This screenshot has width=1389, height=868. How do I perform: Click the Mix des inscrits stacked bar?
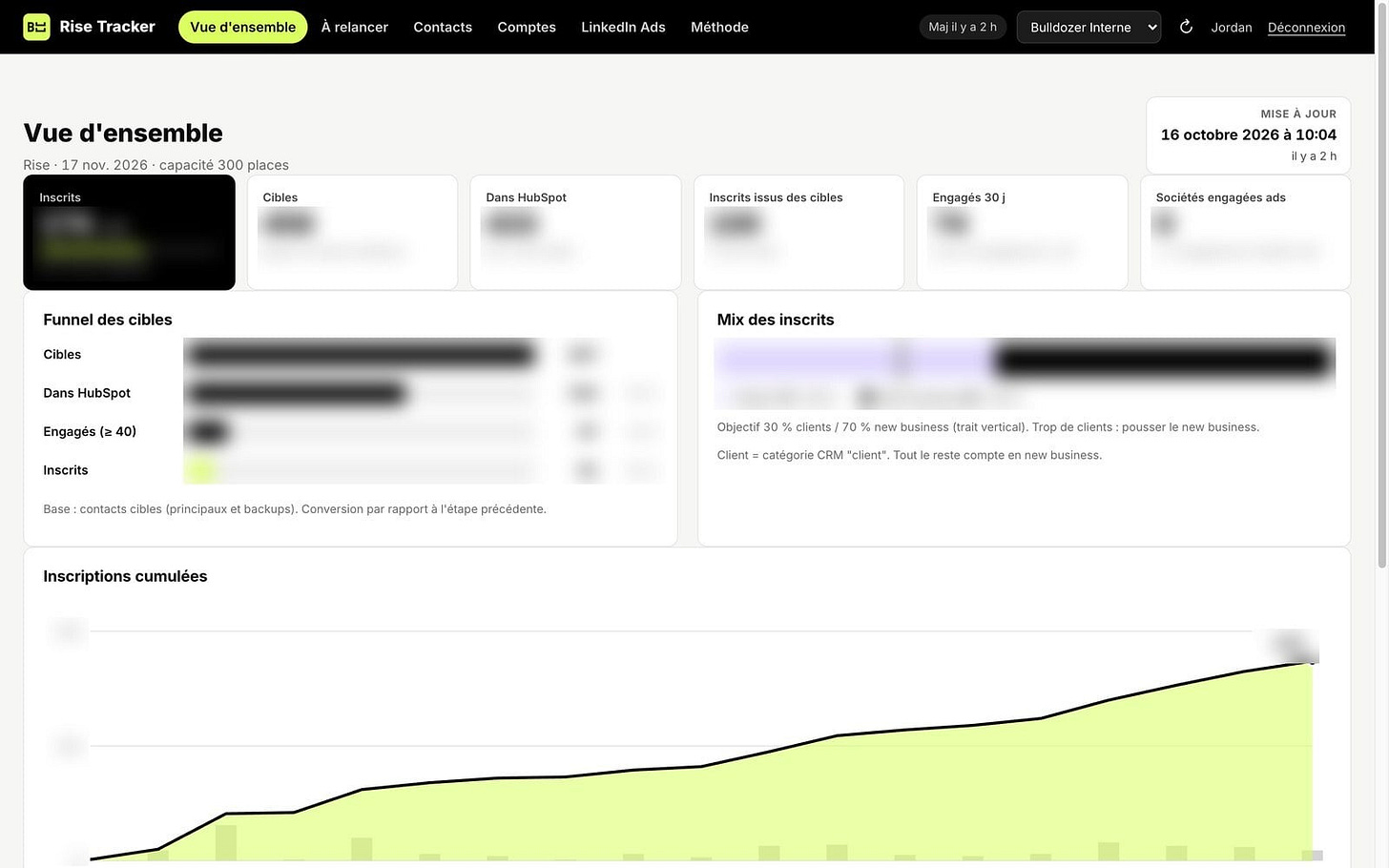tap(1025, 360)
